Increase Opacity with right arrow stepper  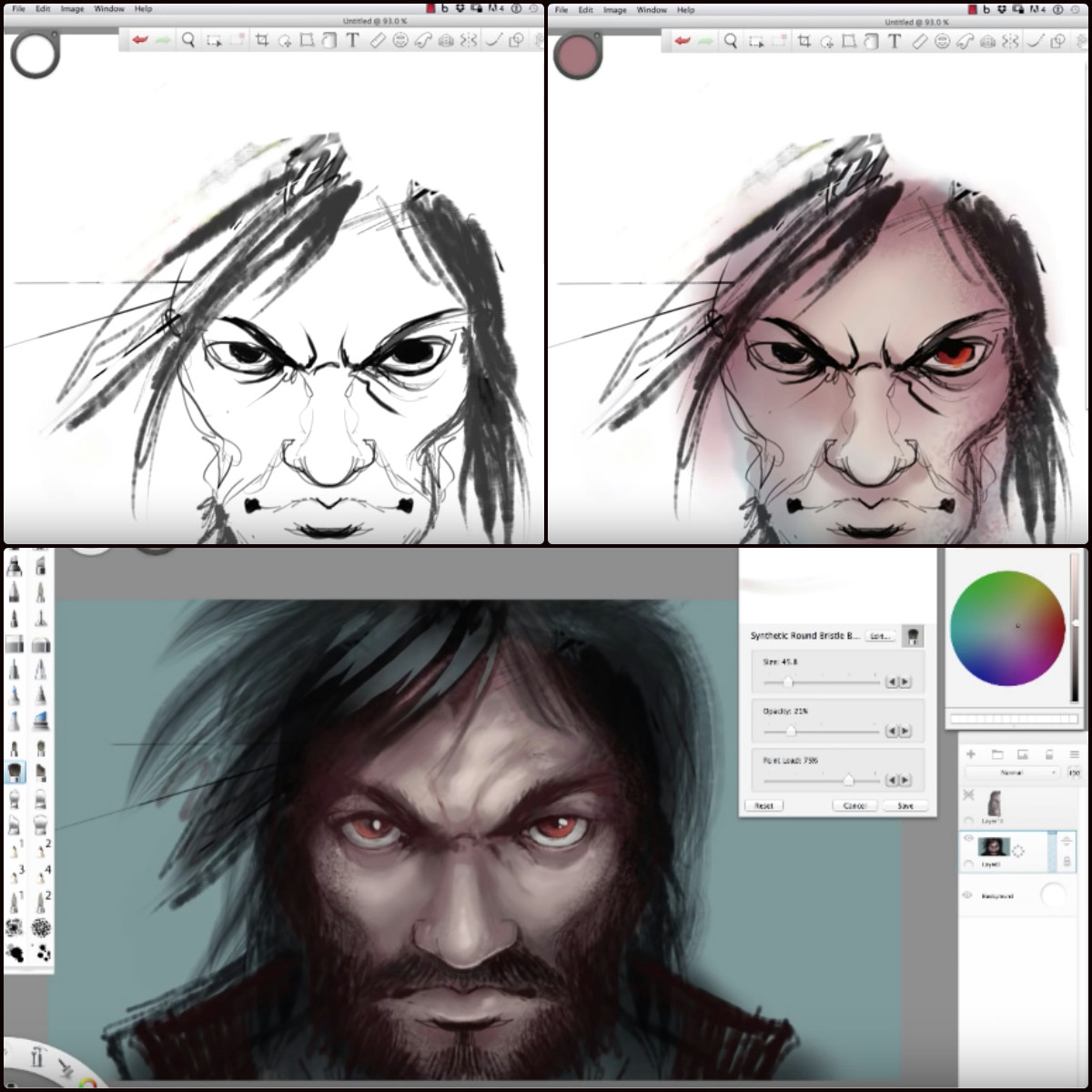pos(905,731)
